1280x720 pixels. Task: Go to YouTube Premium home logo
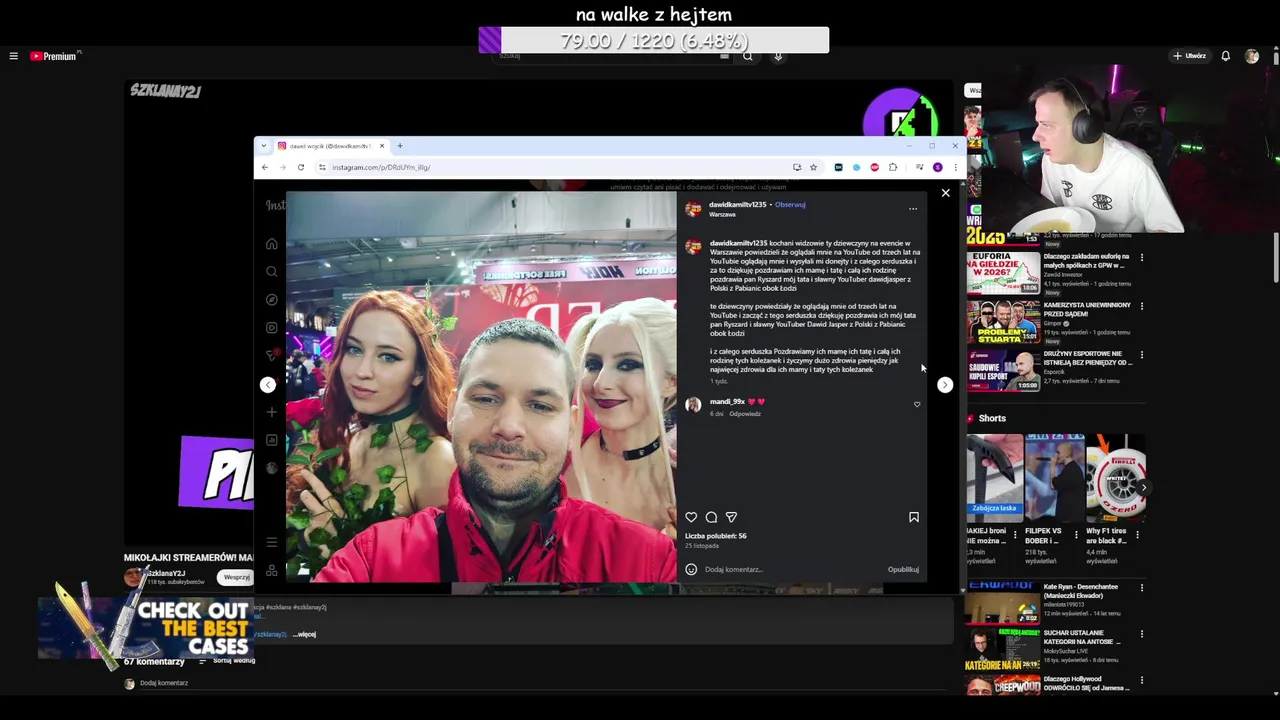[x=54, y=56]
